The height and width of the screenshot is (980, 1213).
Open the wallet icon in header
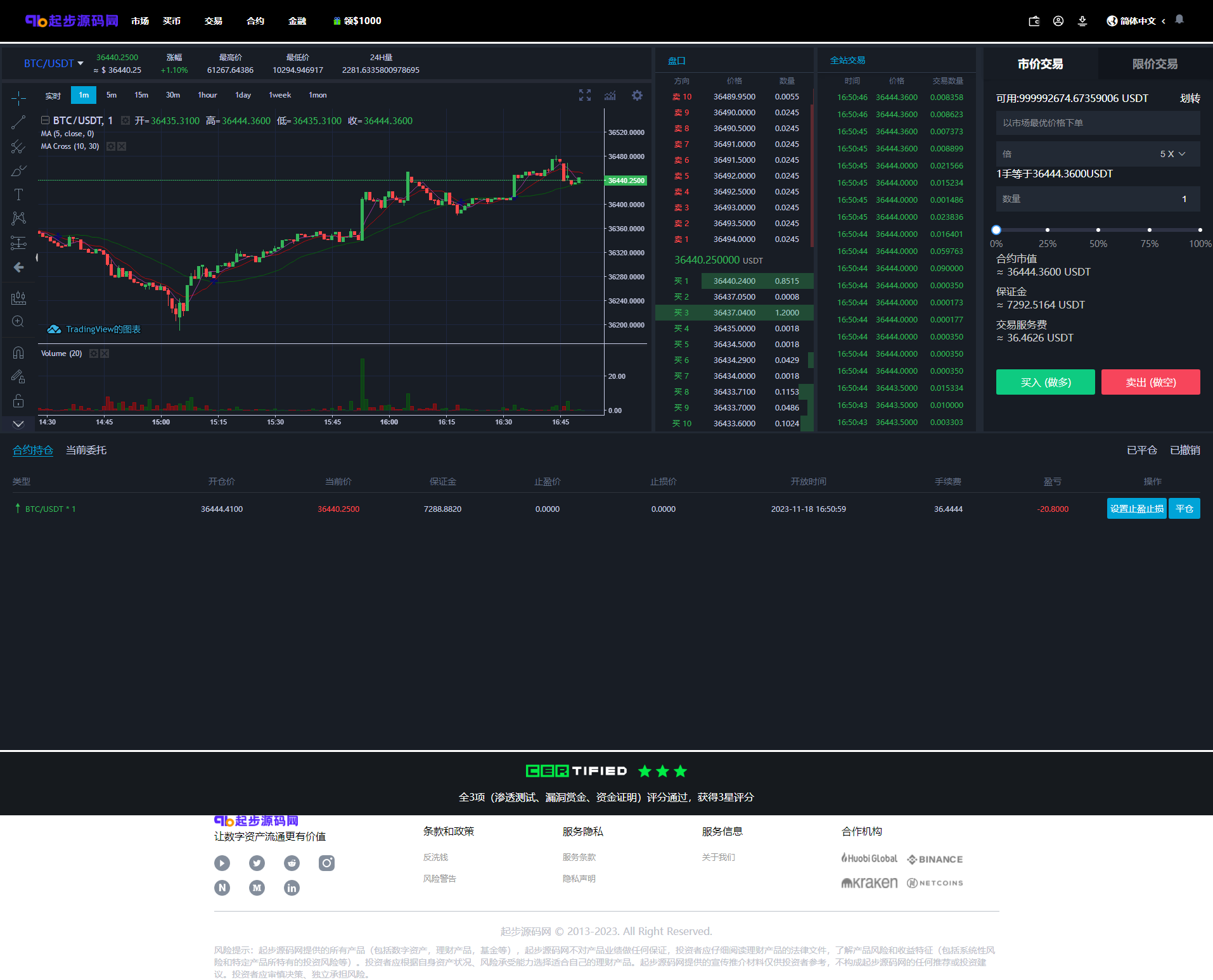1034,21
